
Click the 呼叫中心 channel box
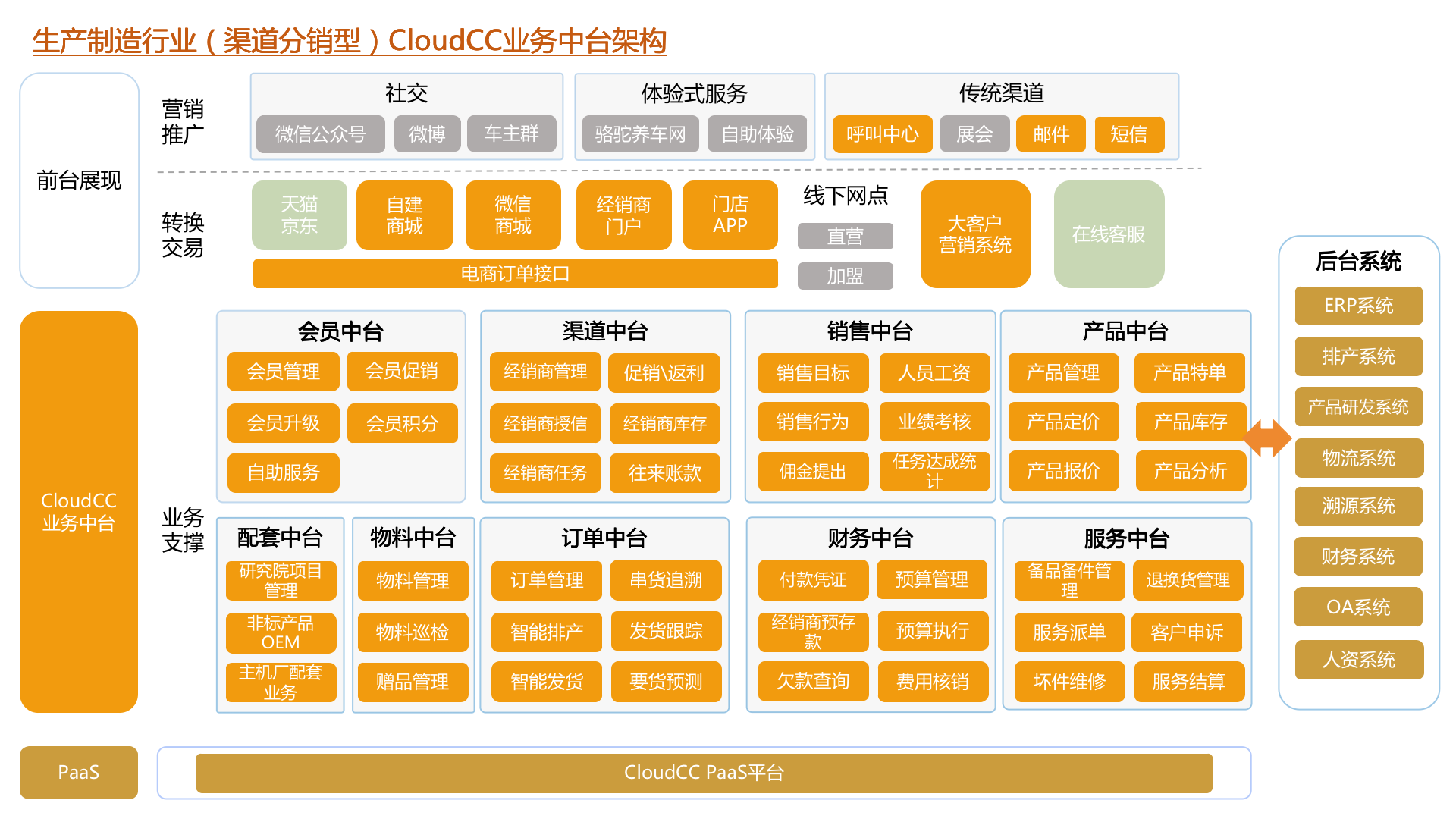pos(882,134)
